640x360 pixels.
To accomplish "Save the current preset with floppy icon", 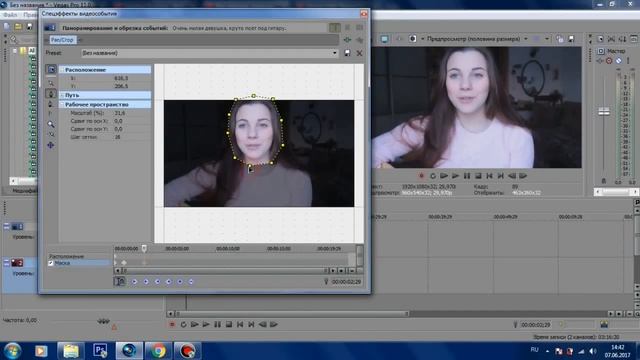I will pyautogui.click(x=347, y=53).
